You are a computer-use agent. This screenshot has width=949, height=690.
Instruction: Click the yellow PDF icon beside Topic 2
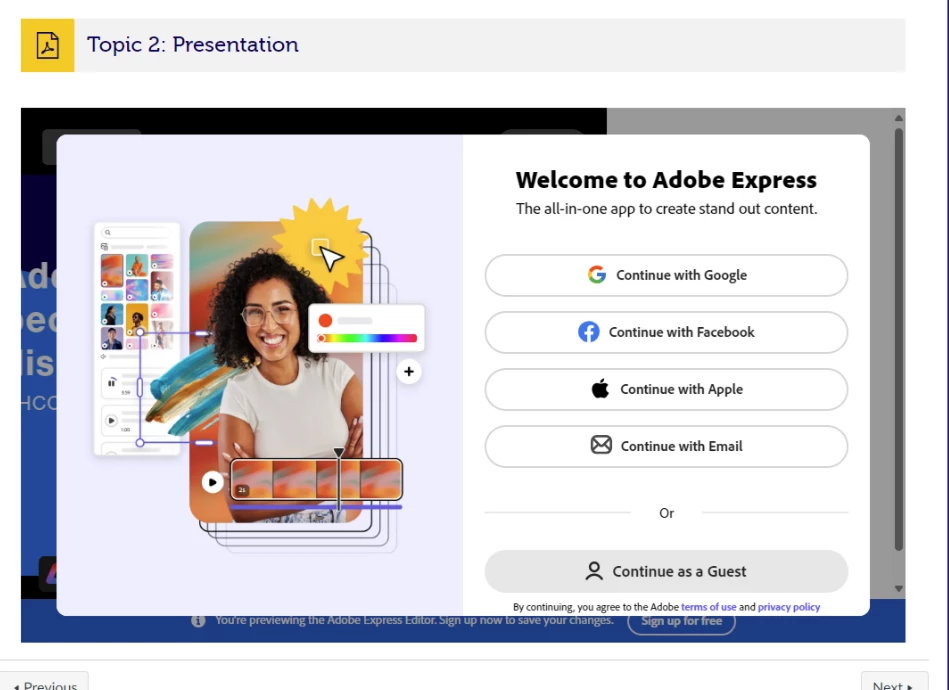tap(47, 45)
